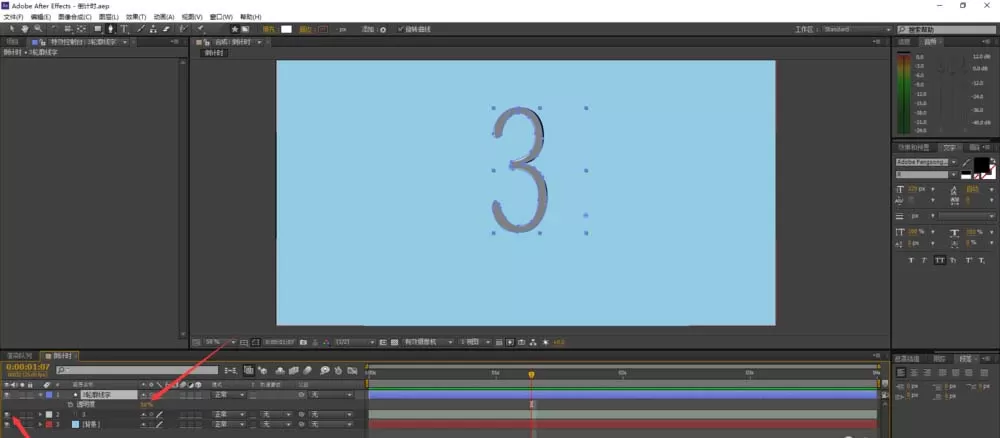Image resolution: width=1000 pixels, height=438 pixels.
Task: Open the active camera dropdown
Action: tap(428, 342)
